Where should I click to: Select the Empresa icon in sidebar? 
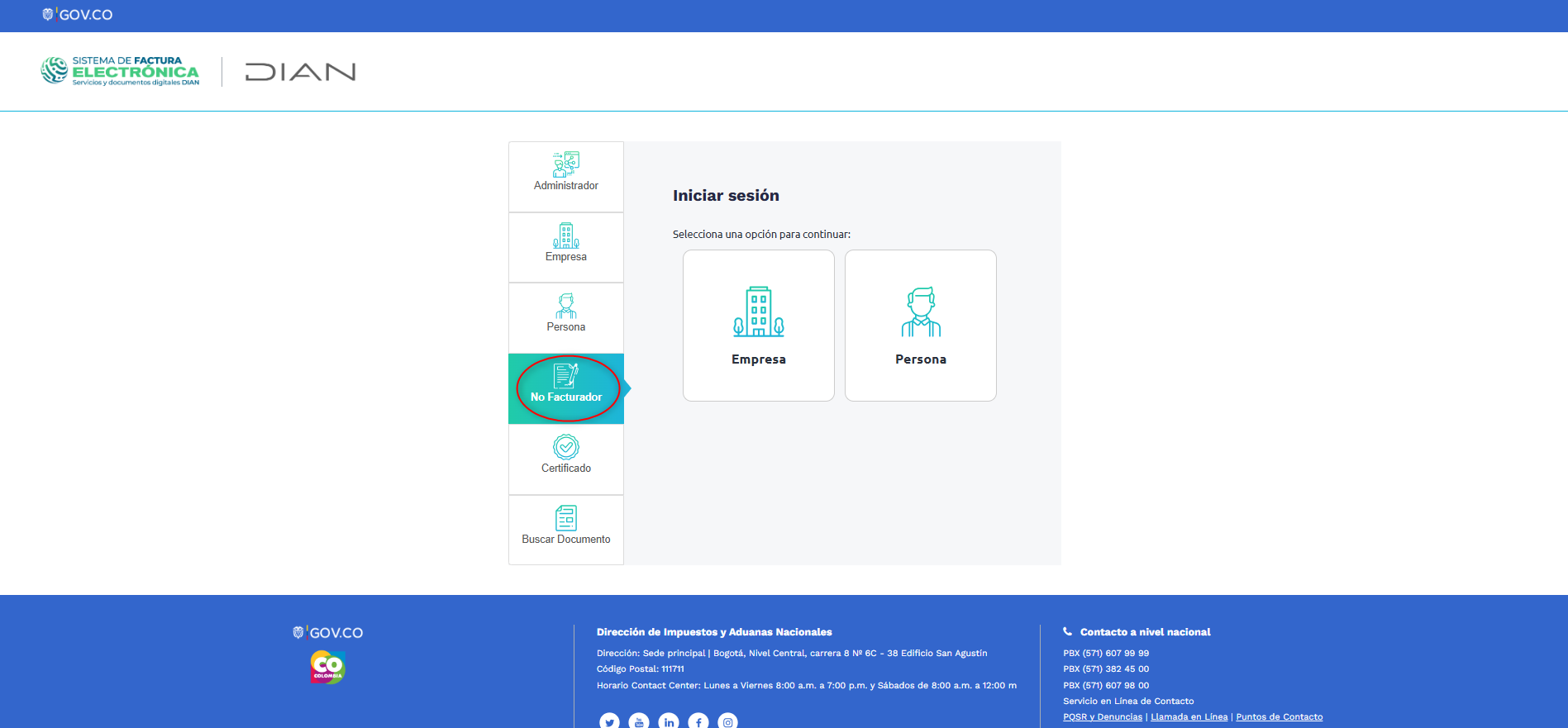pos(566,236)
